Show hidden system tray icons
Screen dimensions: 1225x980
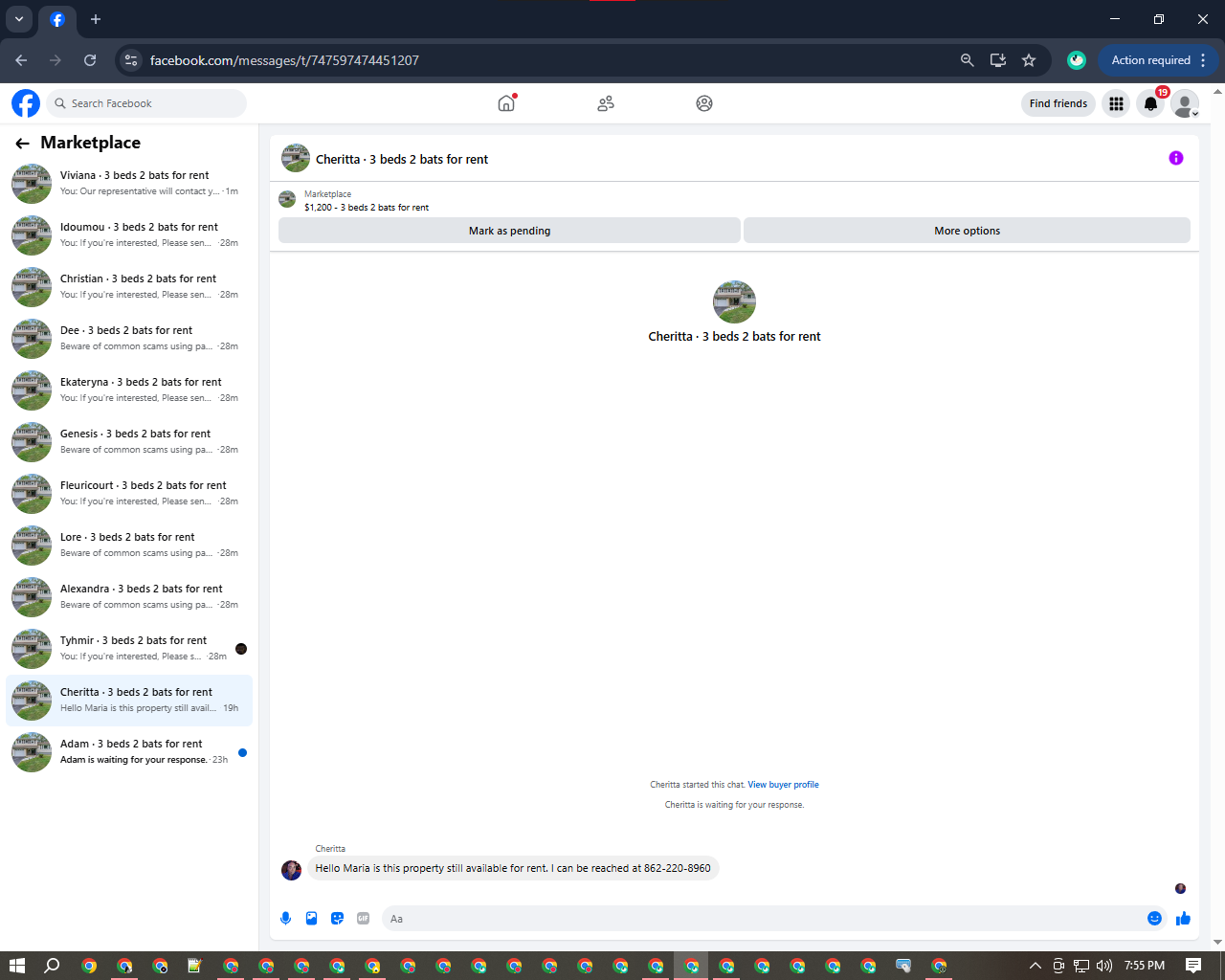[1035, 966]
